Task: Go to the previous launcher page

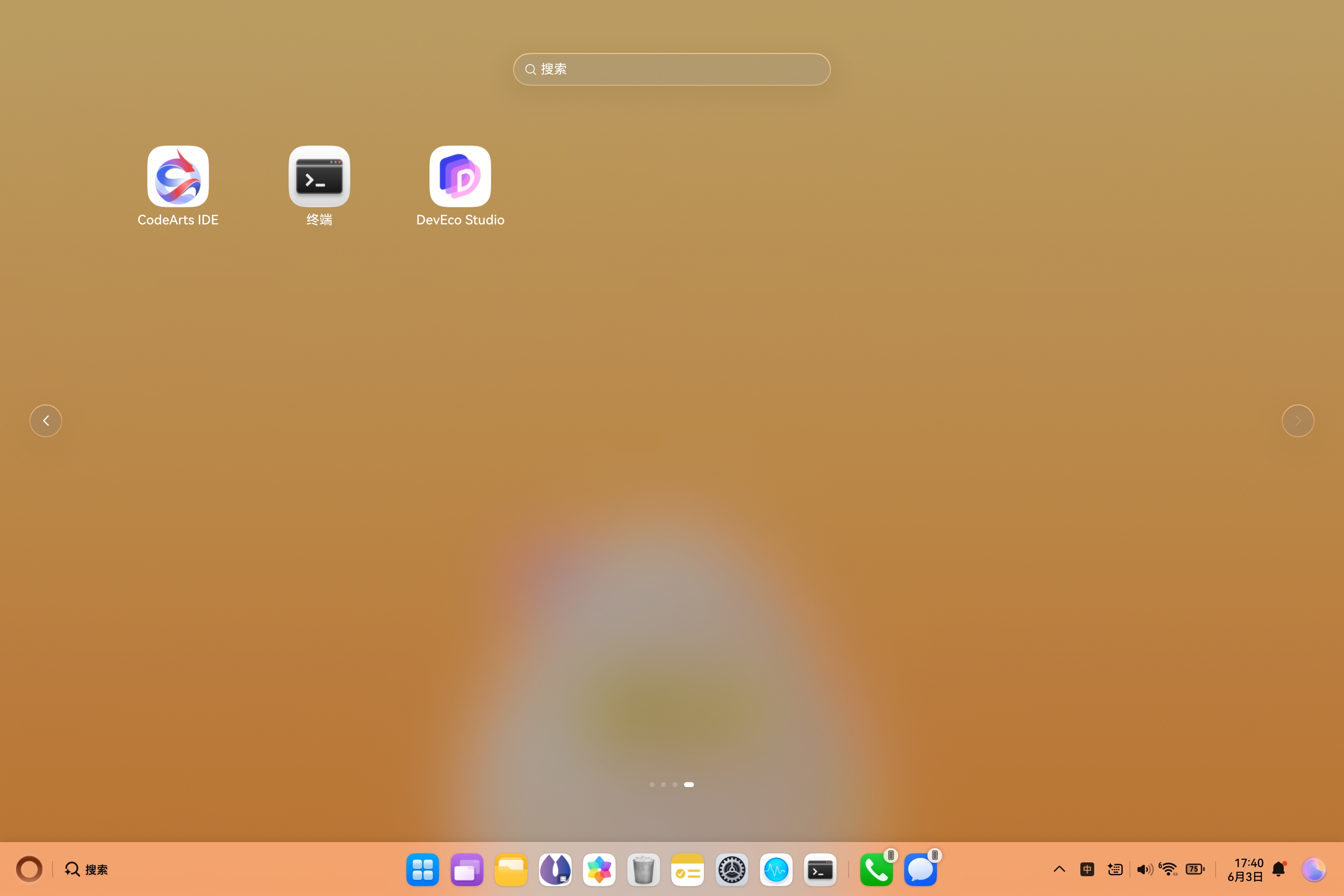Action: [x=46, y=420]
